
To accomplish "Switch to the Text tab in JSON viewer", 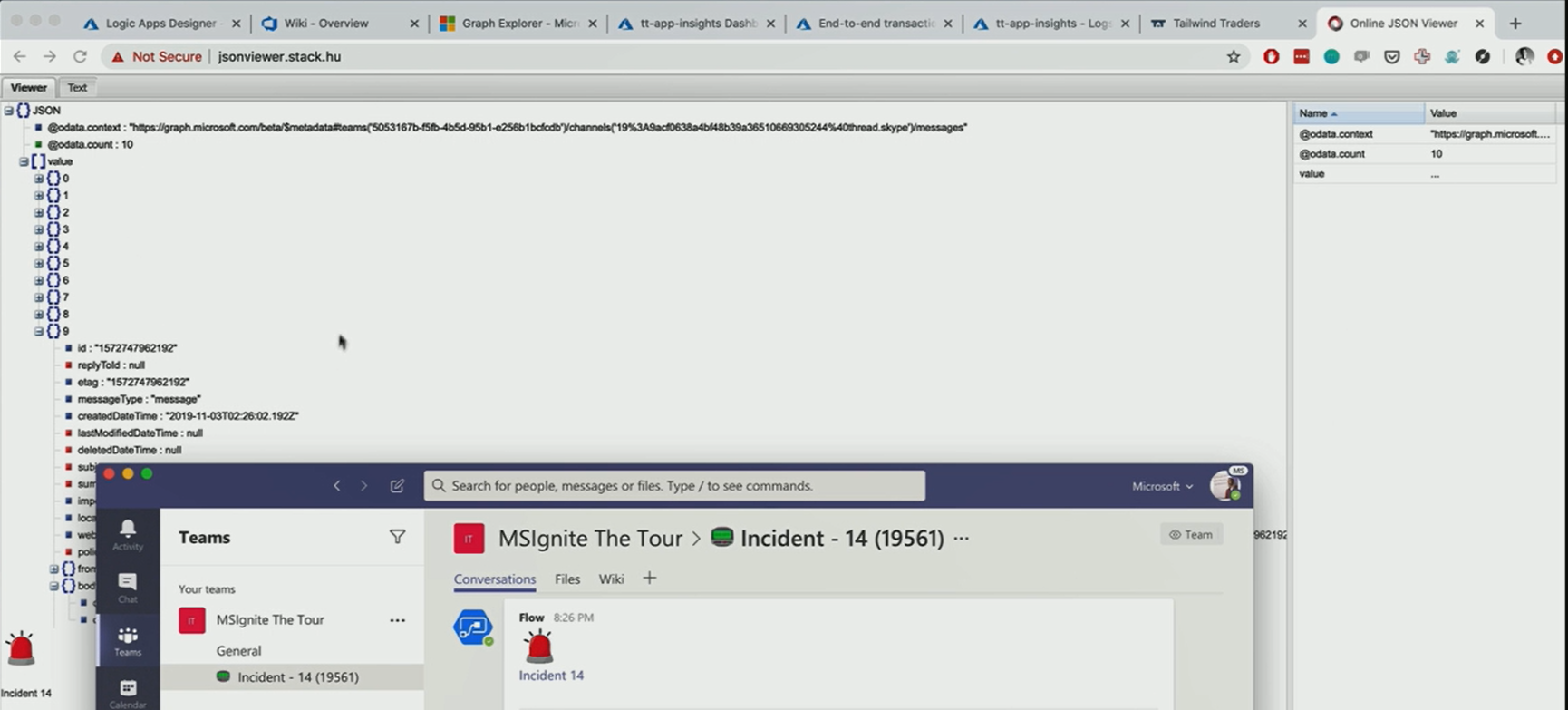I will [x=77, y=88].
